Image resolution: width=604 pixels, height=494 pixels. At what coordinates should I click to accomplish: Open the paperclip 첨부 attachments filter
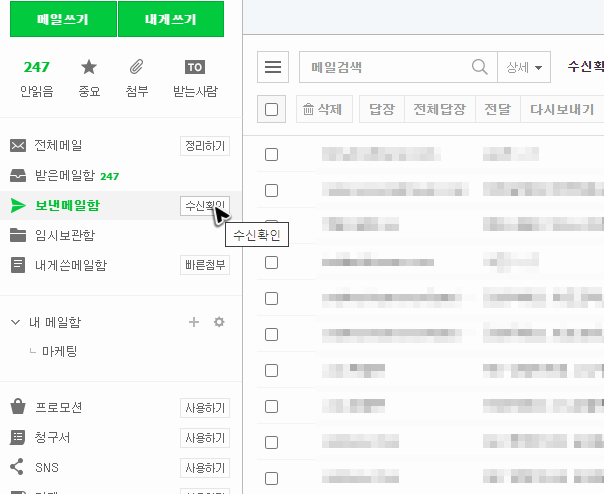click(136, 67)
